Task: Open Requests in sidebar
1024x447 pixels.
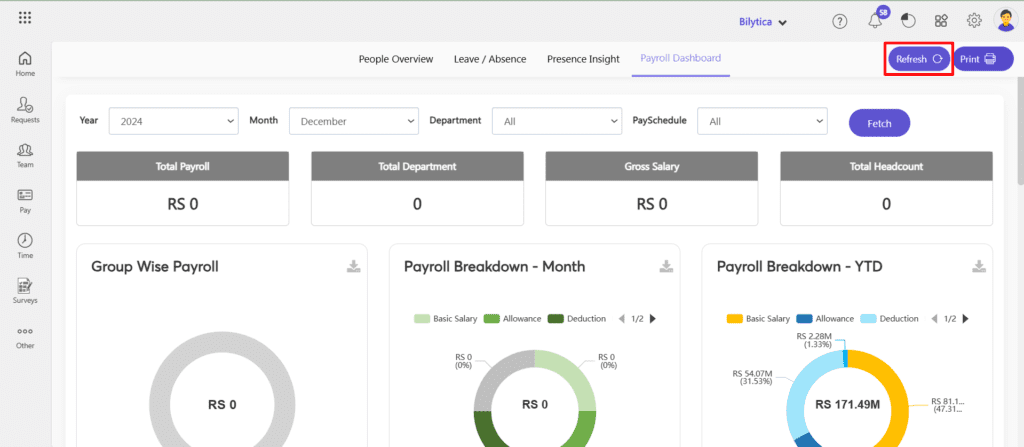Action: click(x=25, y=110)
